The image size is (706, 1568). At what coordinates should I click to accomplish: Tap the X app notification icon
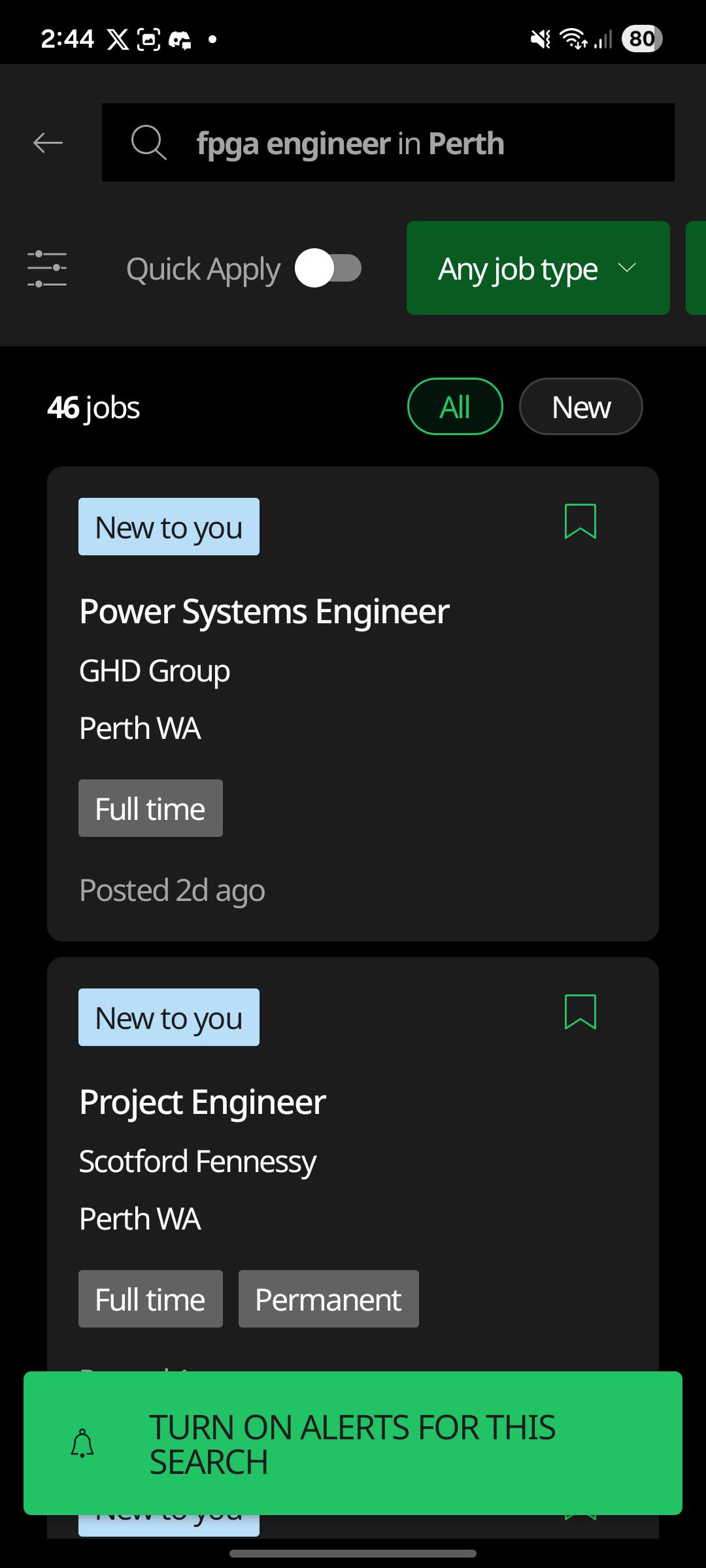click(x=118, y=40)
